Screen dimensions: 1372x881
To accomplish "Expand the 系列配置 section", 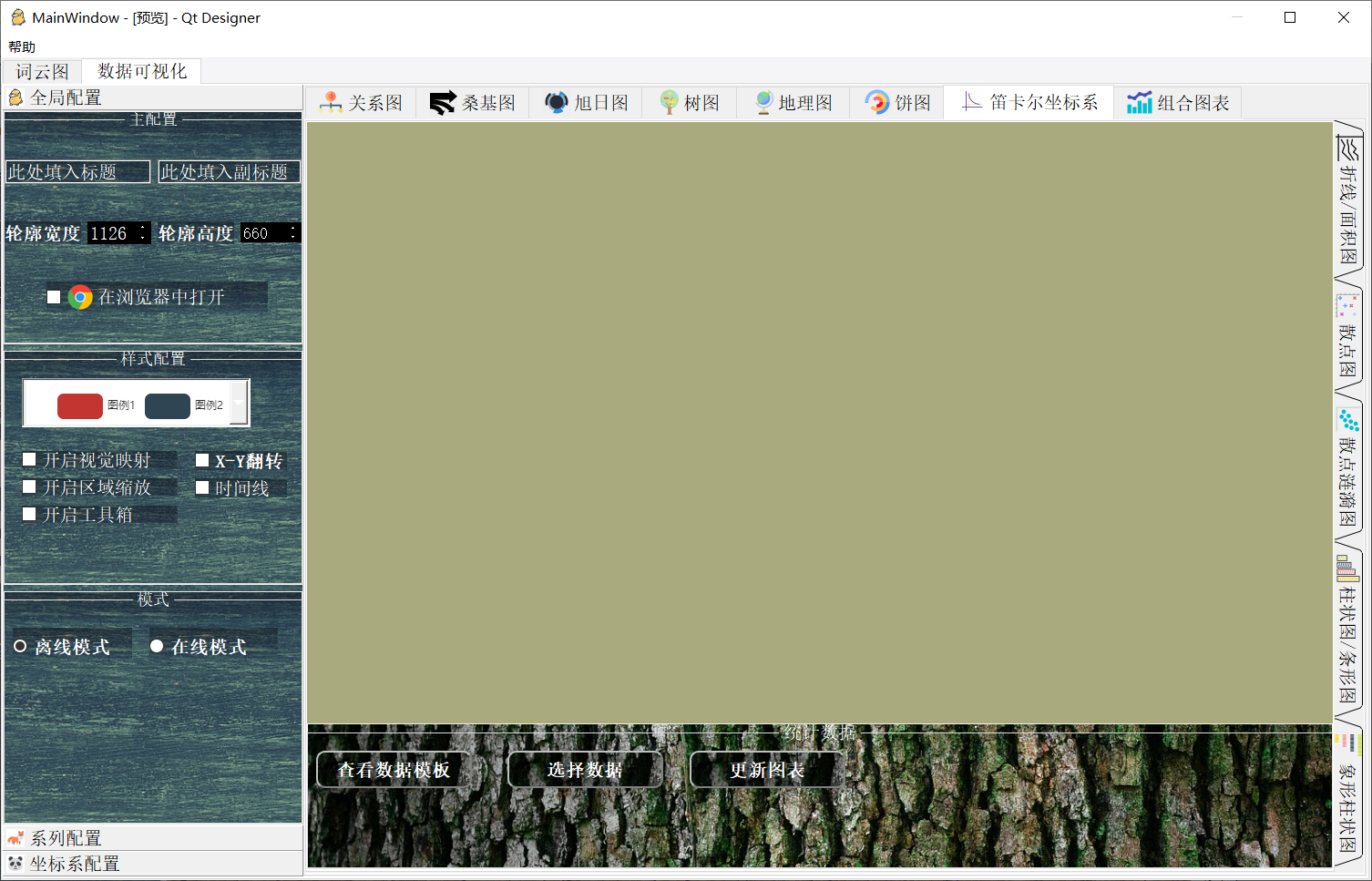I will click(153, 838).
